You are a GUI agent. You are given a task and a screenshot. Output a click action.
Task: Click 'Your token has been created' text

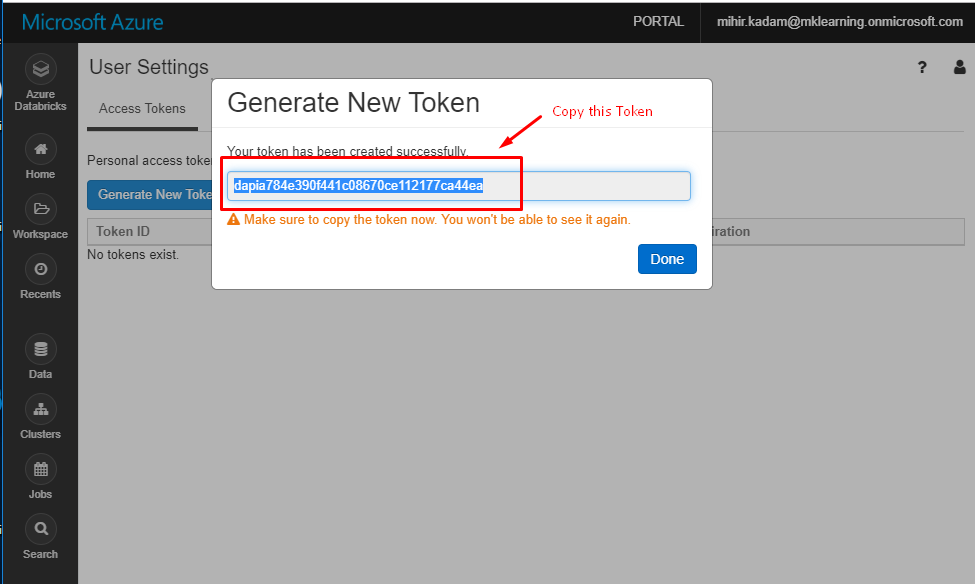[x=348, y=151]
